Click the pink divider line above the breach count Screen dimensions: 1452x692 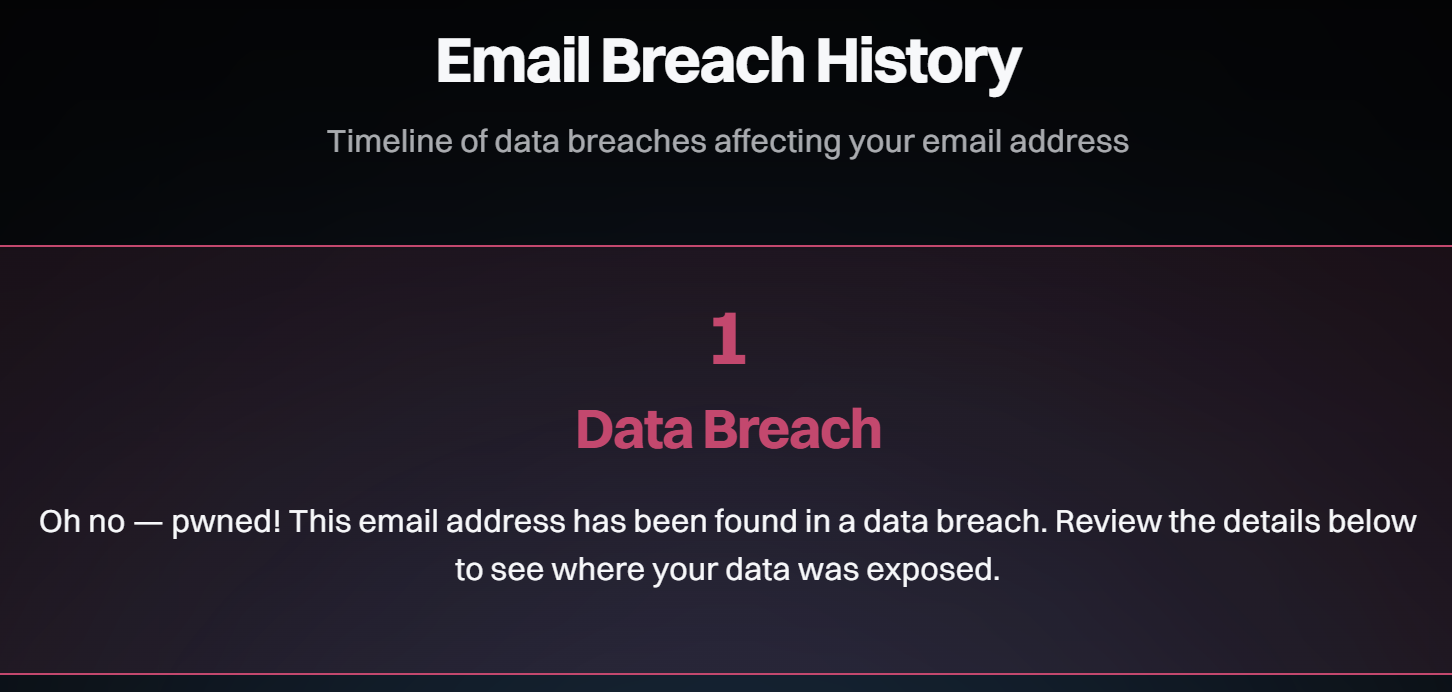726,245
